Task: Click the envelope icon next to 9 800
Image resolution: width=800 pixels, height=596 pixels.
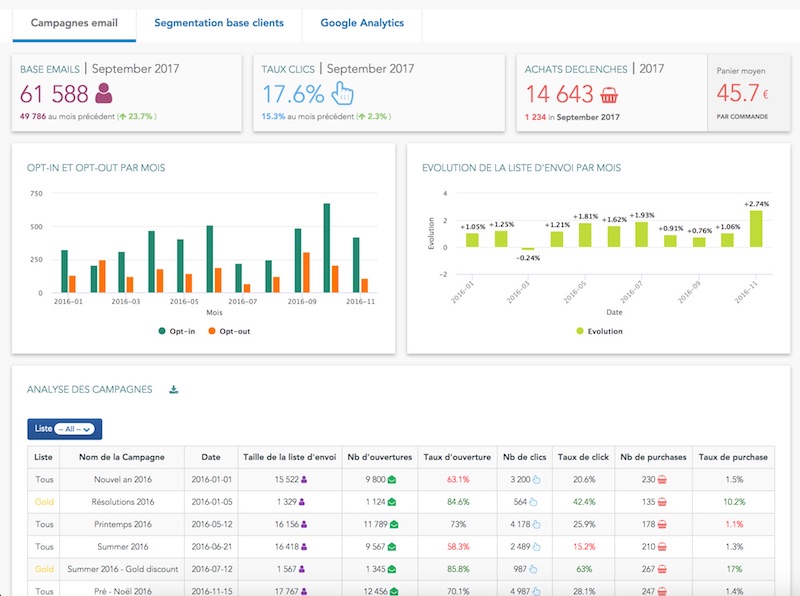Action: 392,480
